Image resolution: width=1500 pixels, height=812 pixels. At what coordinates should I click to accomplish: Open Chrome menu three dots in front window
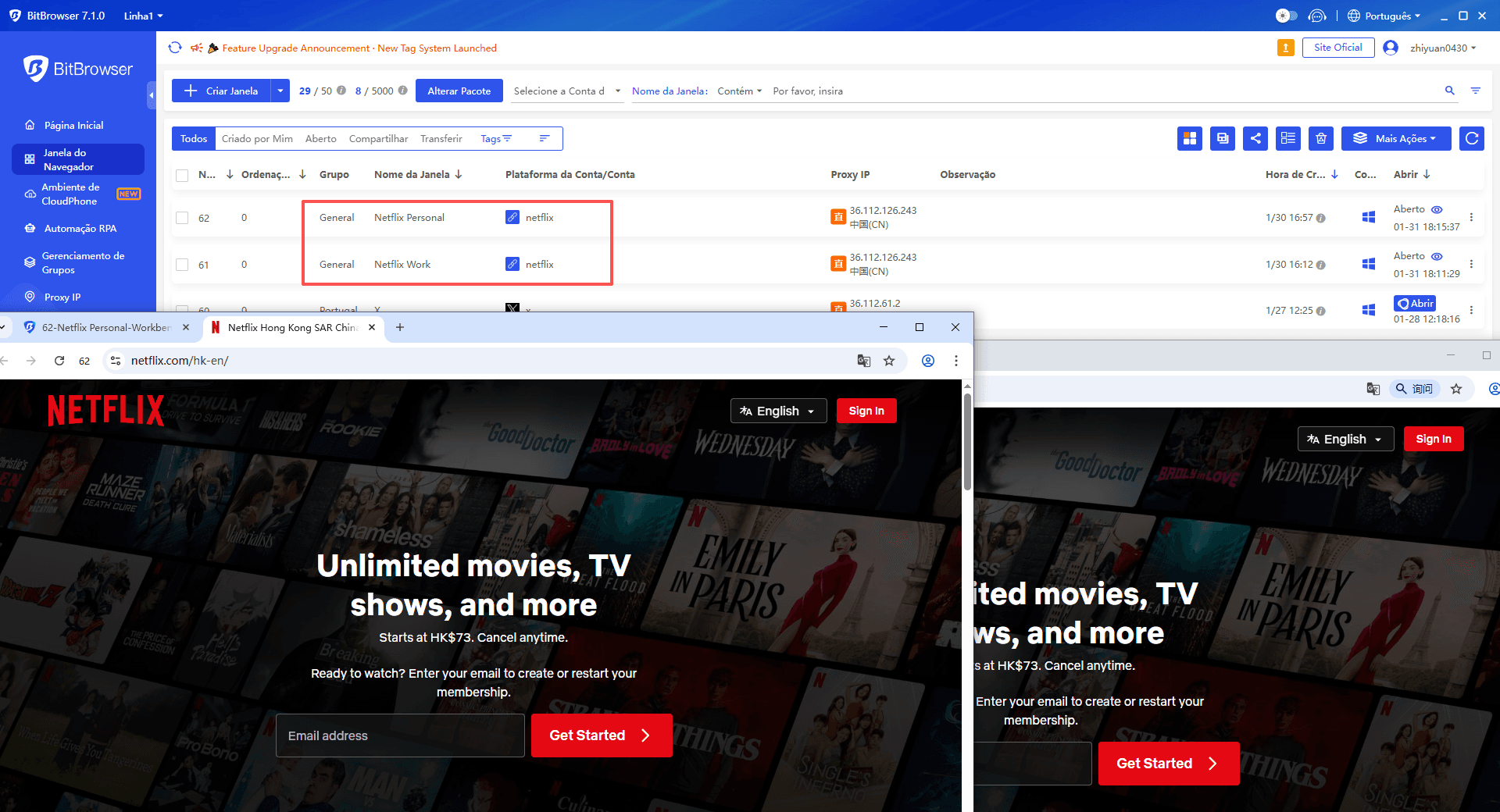[x=955, y=361]
